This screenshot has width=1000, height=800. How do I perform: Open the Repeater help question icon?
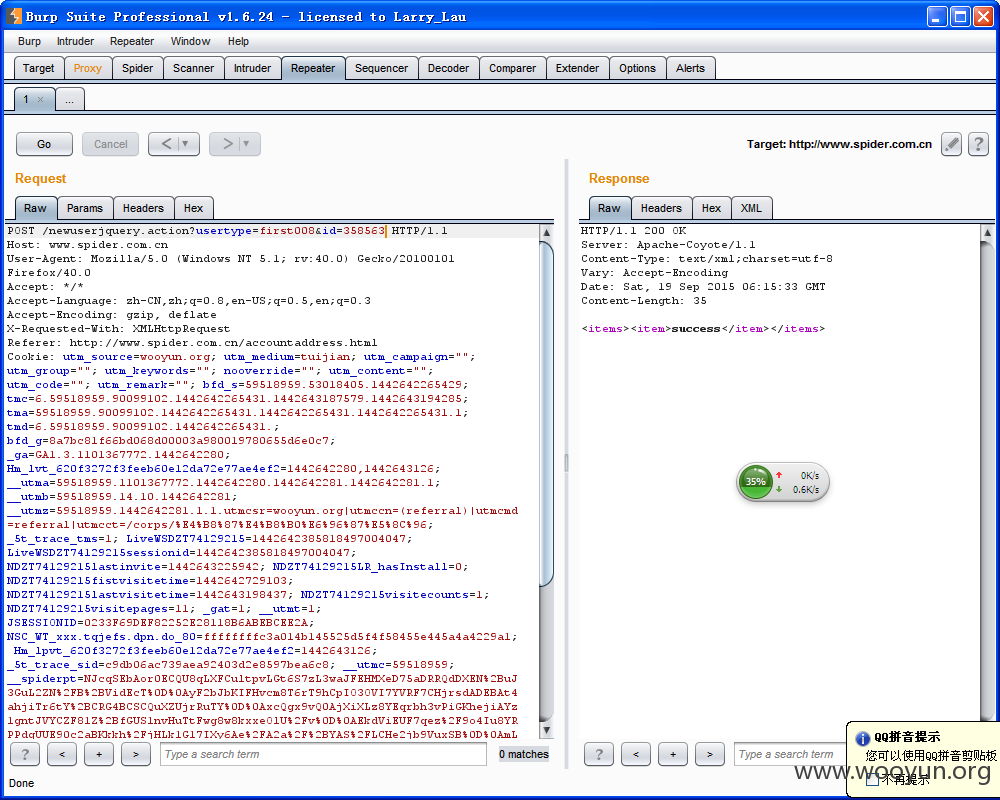(x=978, y=144)
